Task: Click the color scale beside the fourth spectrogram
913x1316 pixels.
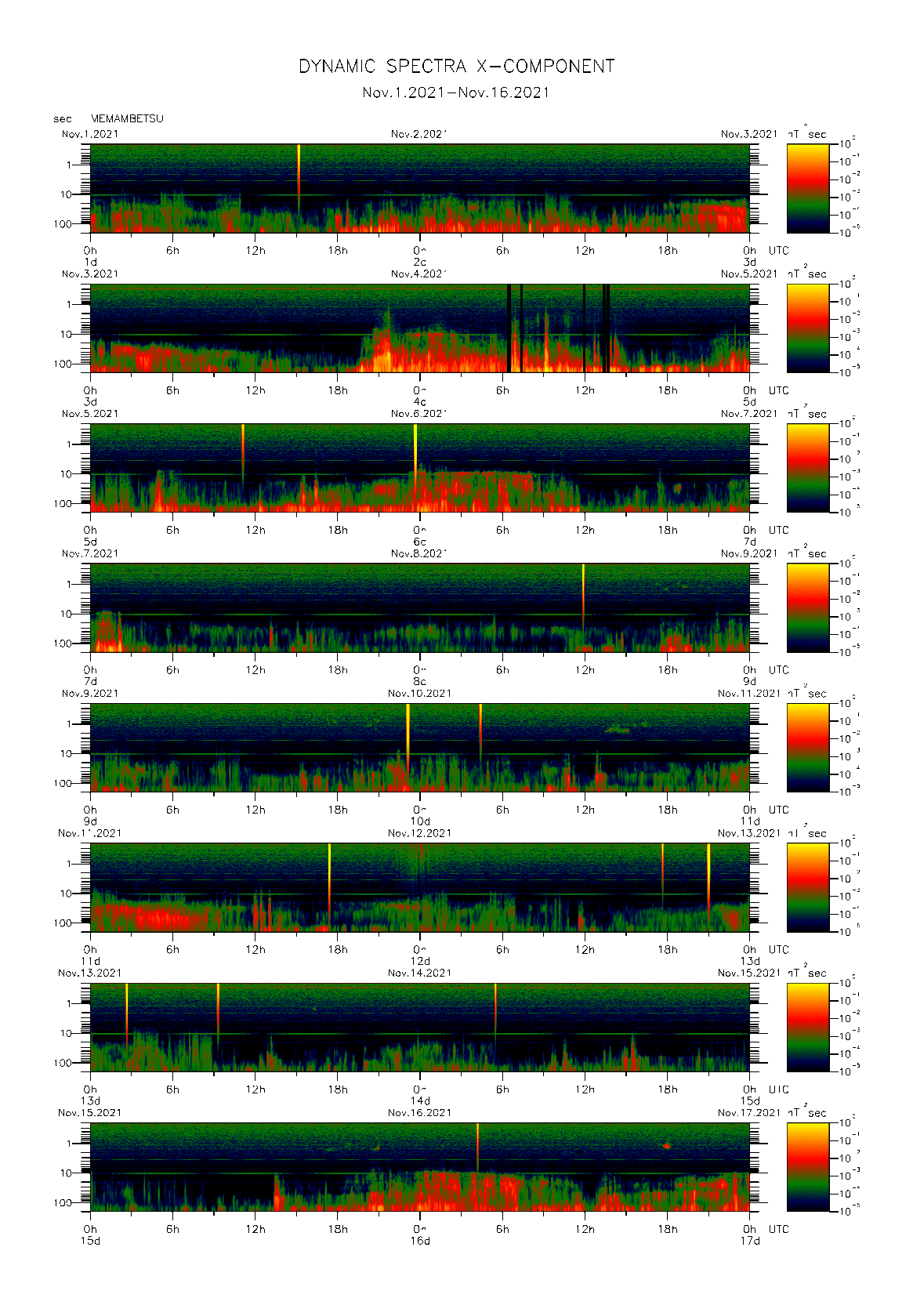Action: [x=807, y=607]
